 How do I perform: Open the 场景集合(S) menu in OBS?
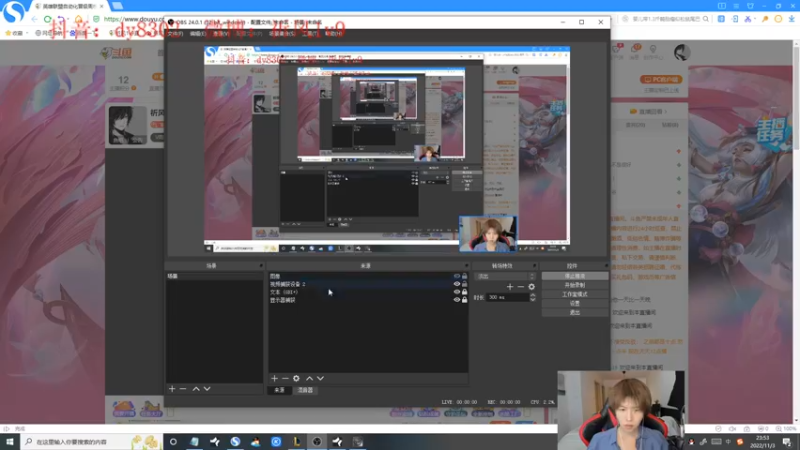tap(281, 34)
